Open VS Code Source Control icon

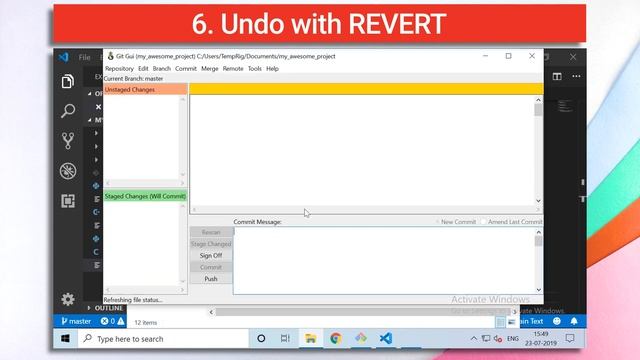[x=68, y=140]
